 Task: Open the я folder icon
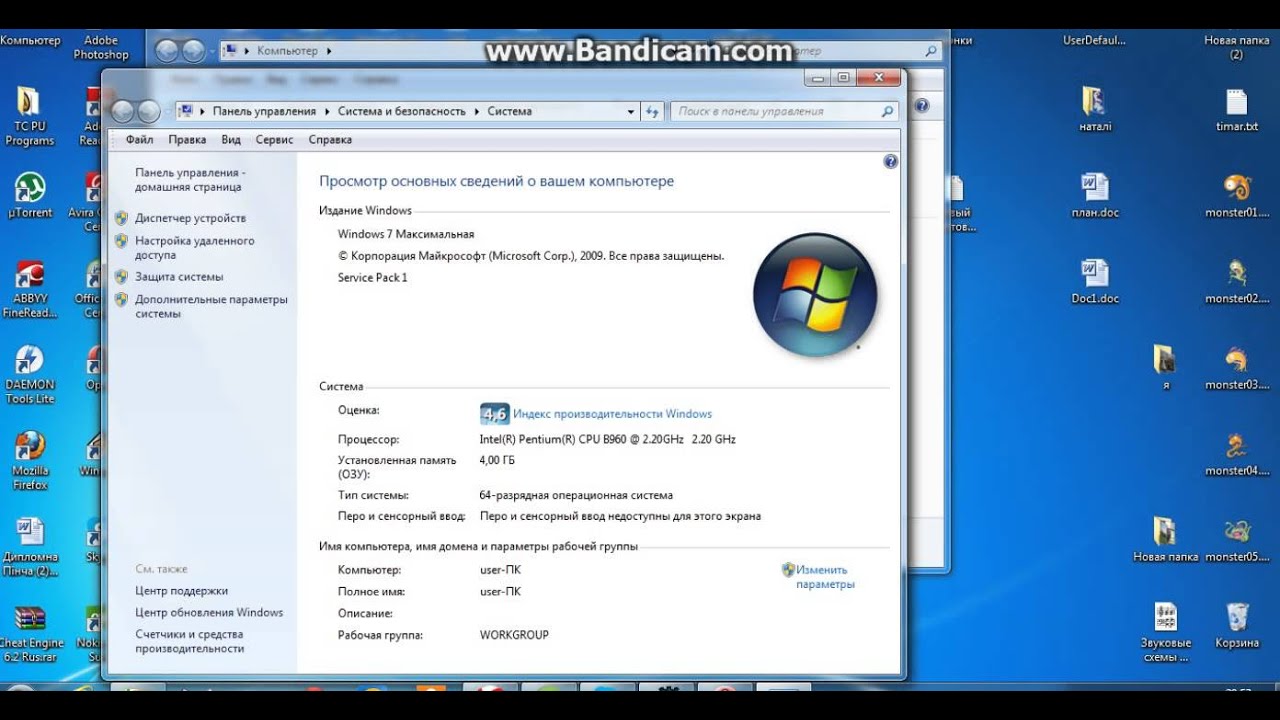pos(1165,367)
